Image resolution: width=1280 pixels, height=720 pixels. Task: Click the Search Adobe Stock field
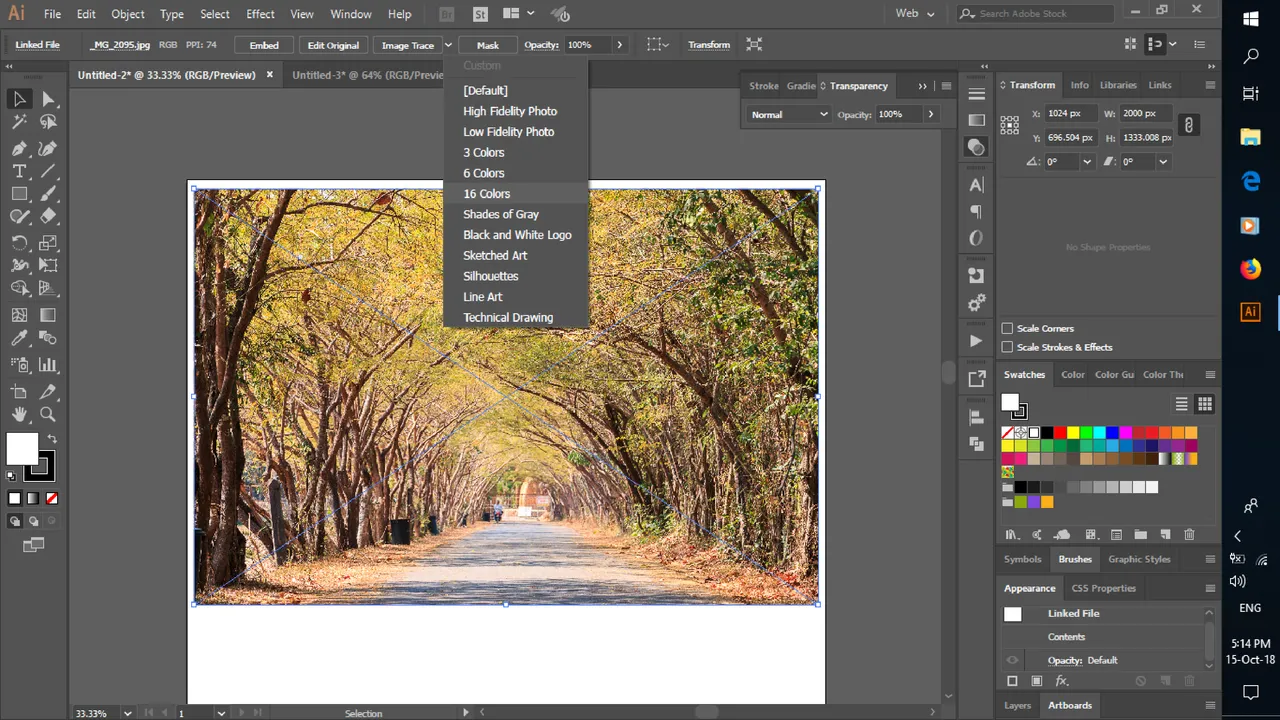(1036, 14)
